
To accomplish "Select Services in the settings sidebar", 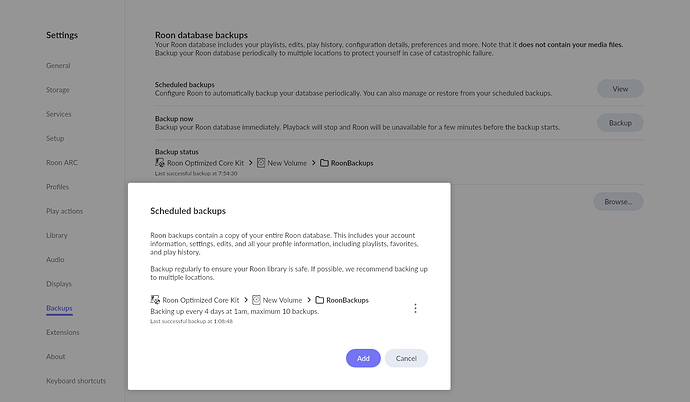I will click(x=59, y=114).
